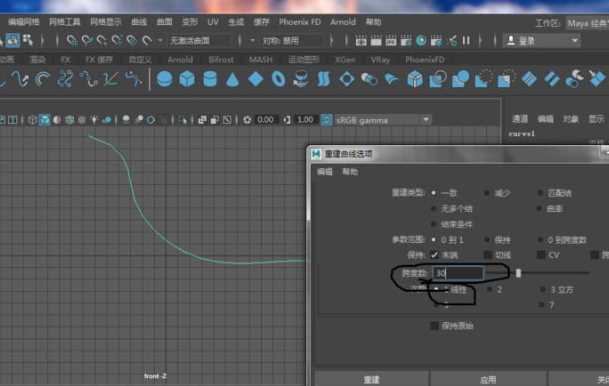Click the make live surface magnet icon
The height and width of the screenshot is (386, 609).
point(146,40)
